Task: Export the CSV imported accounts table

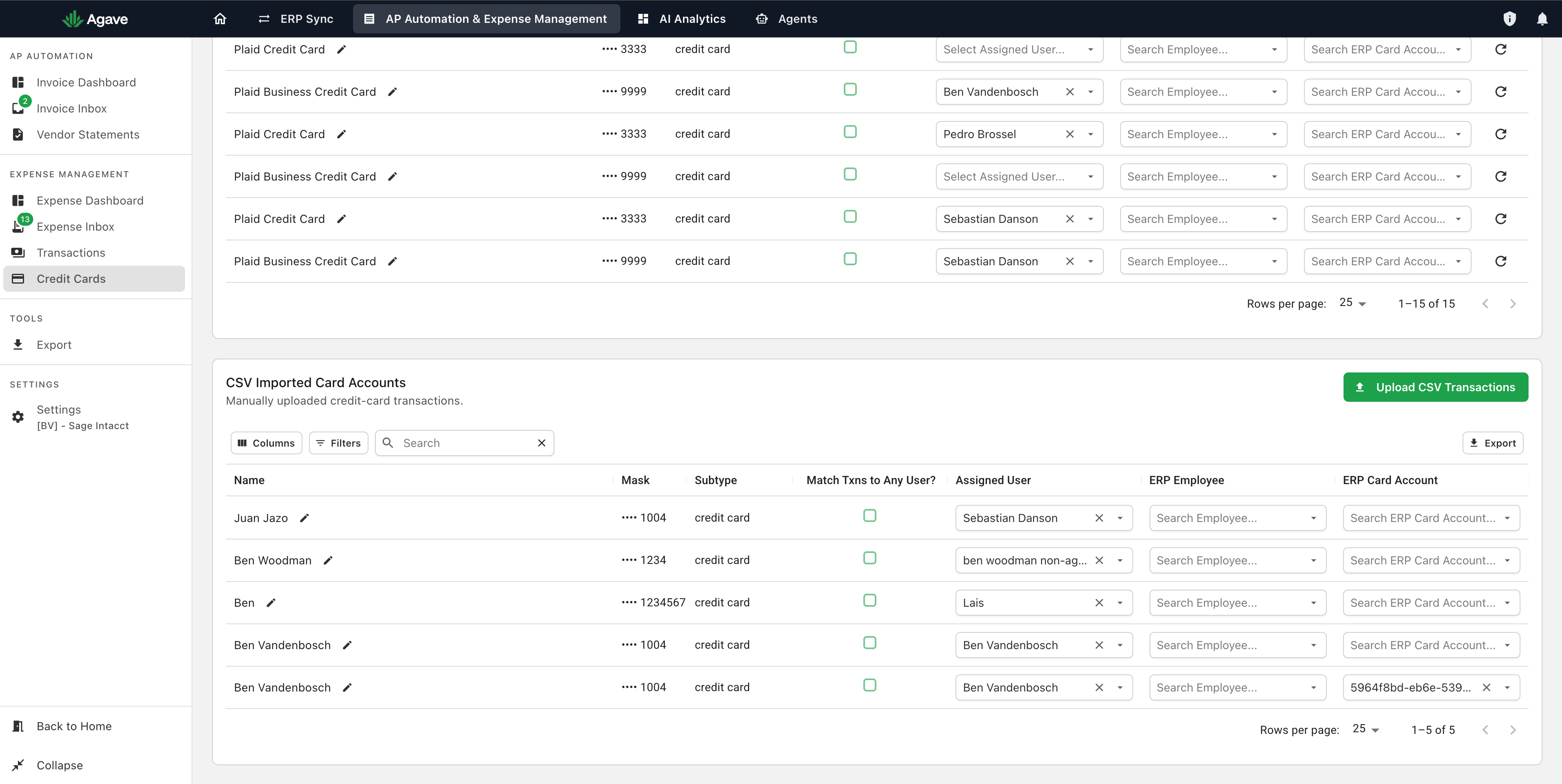Action: point(1492,443)
